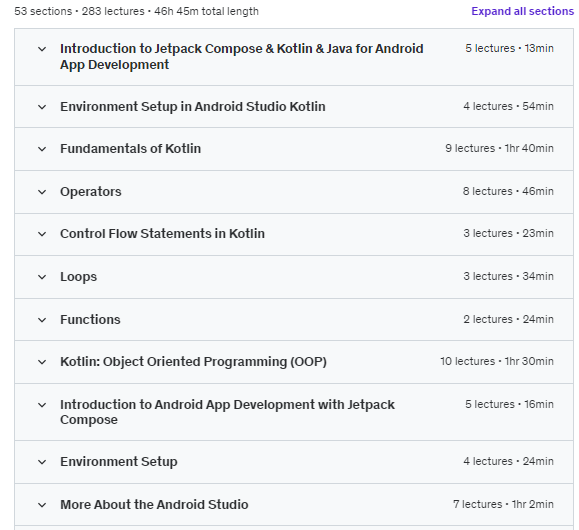
Task: Select the Functions section title
Action: [90, 319]
